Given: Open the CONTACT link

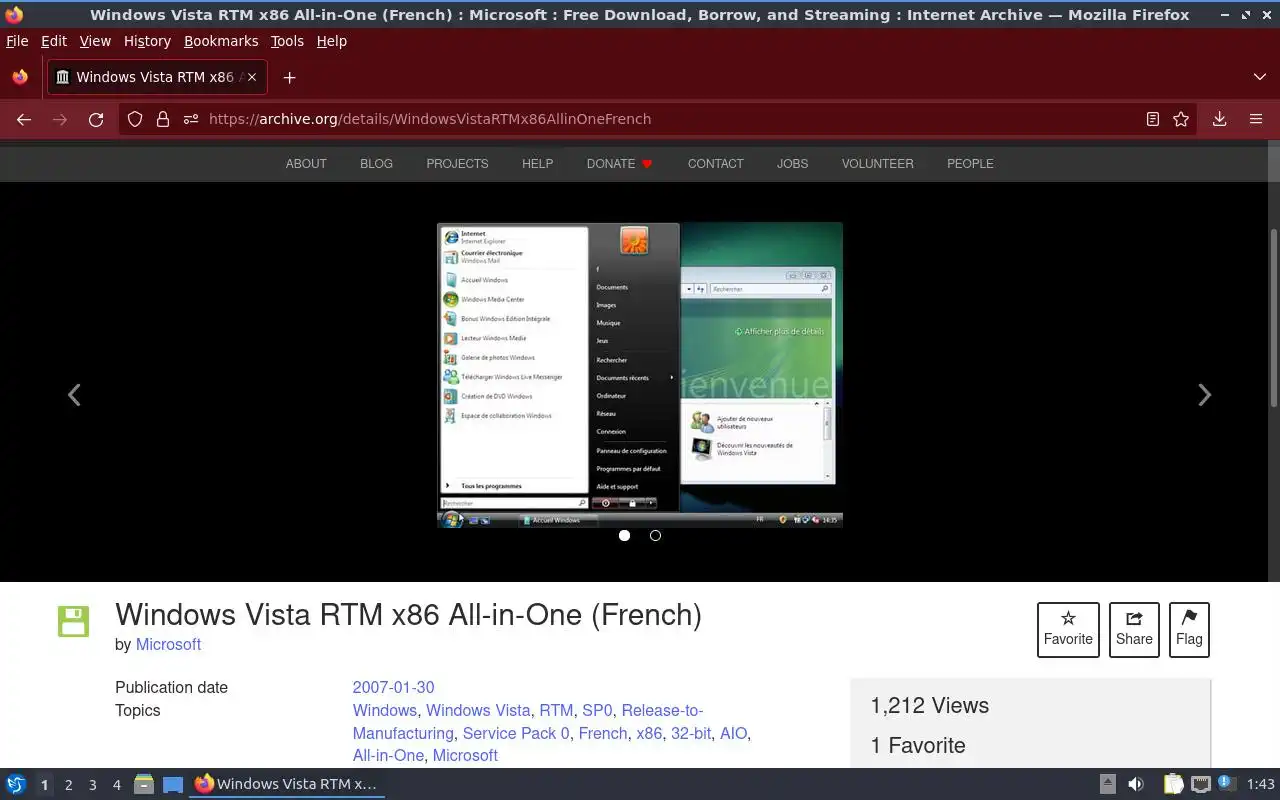Looking at the screenshot, I should [715, 163].
